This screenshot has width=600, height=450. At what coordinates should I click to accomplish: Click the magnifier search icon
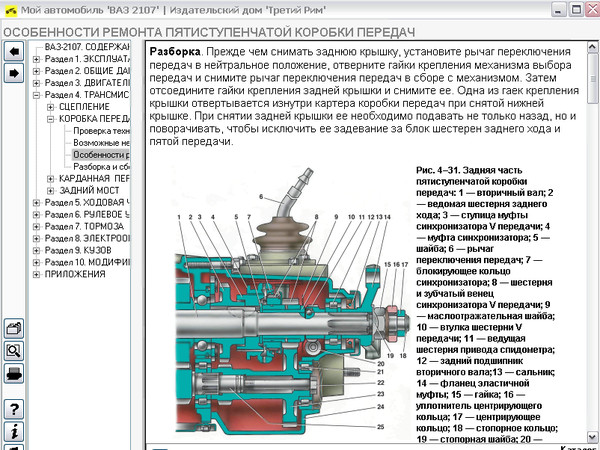point(14,351)
